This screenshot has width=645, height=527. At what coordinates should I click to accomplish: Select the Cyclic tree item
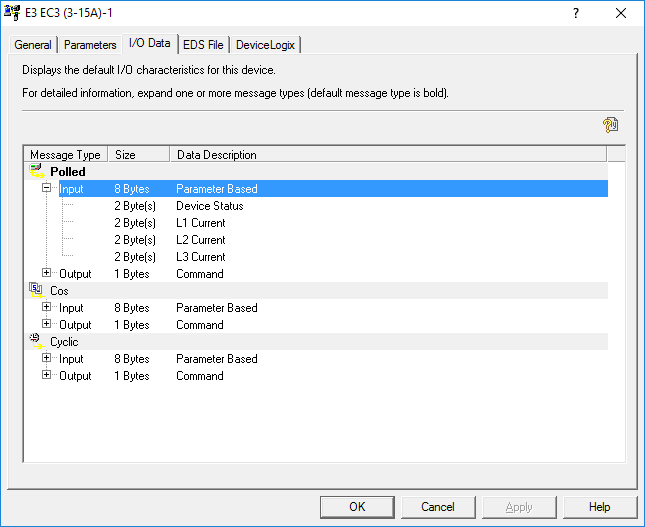click(64, 342)
